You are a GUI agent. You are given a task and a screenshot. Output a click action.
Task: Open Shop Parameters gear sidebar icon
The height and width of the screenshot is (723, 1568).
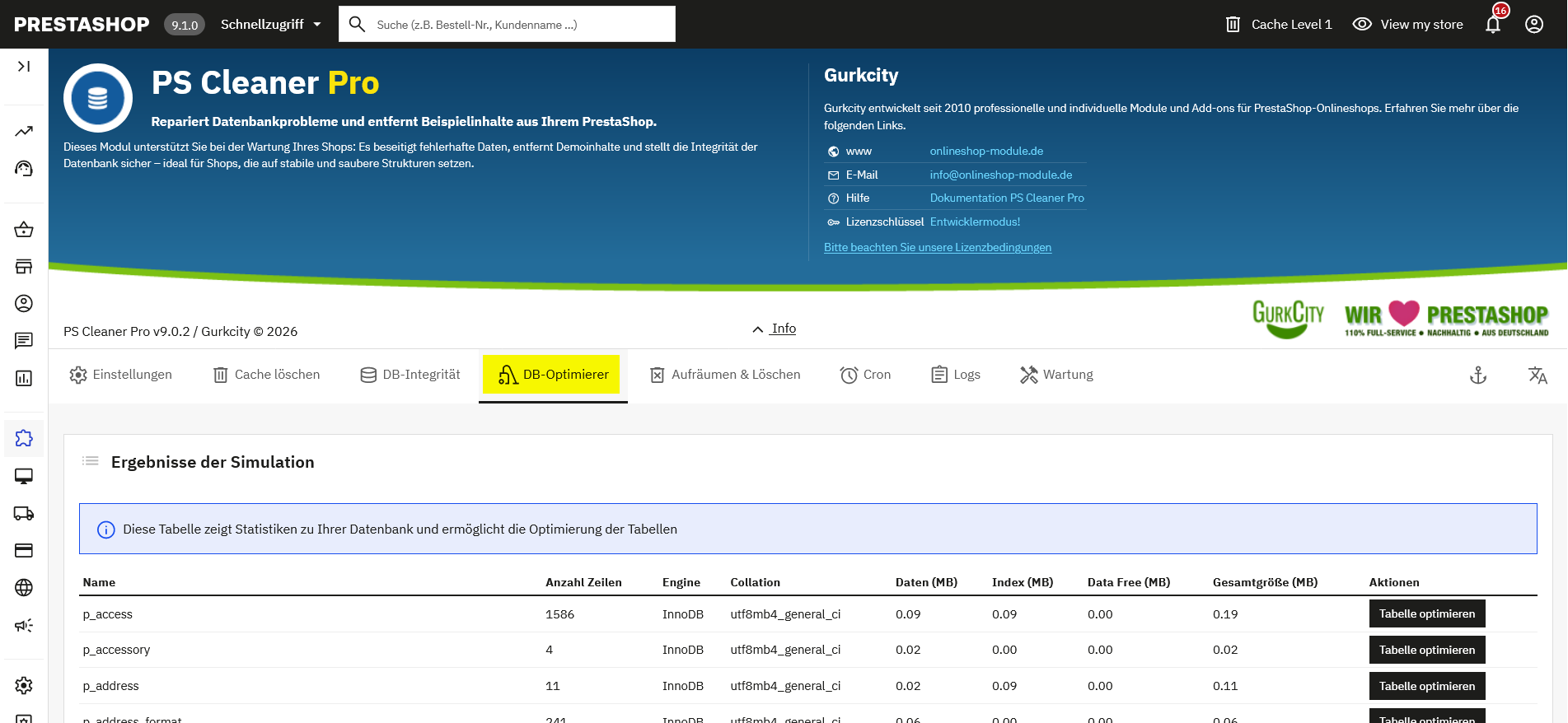click(24, 685)
